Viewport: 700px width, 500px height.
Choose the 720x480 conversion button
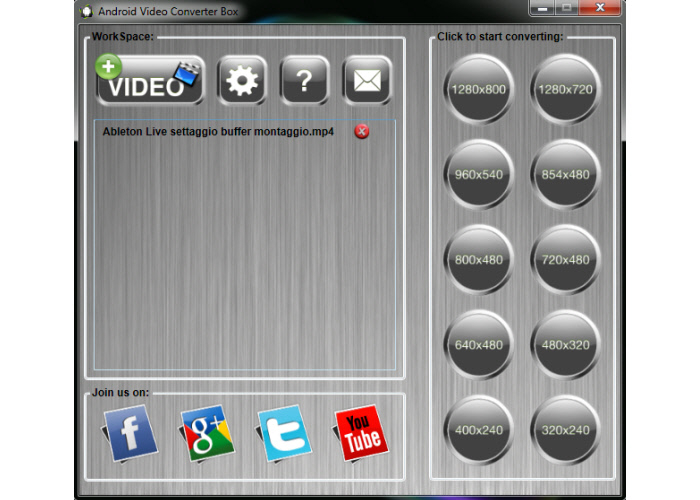point(565,260)
